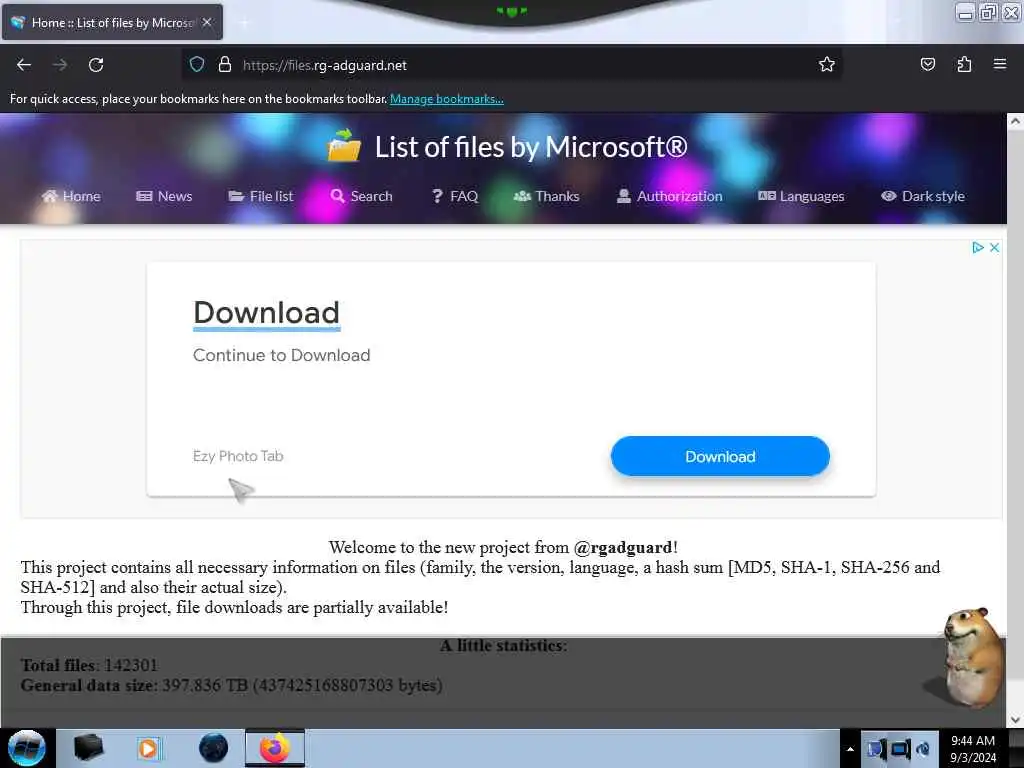Viewport: 1024px width, 768px height.
Task: Close the ad with the X icon
Action: [x=994, y=248]
